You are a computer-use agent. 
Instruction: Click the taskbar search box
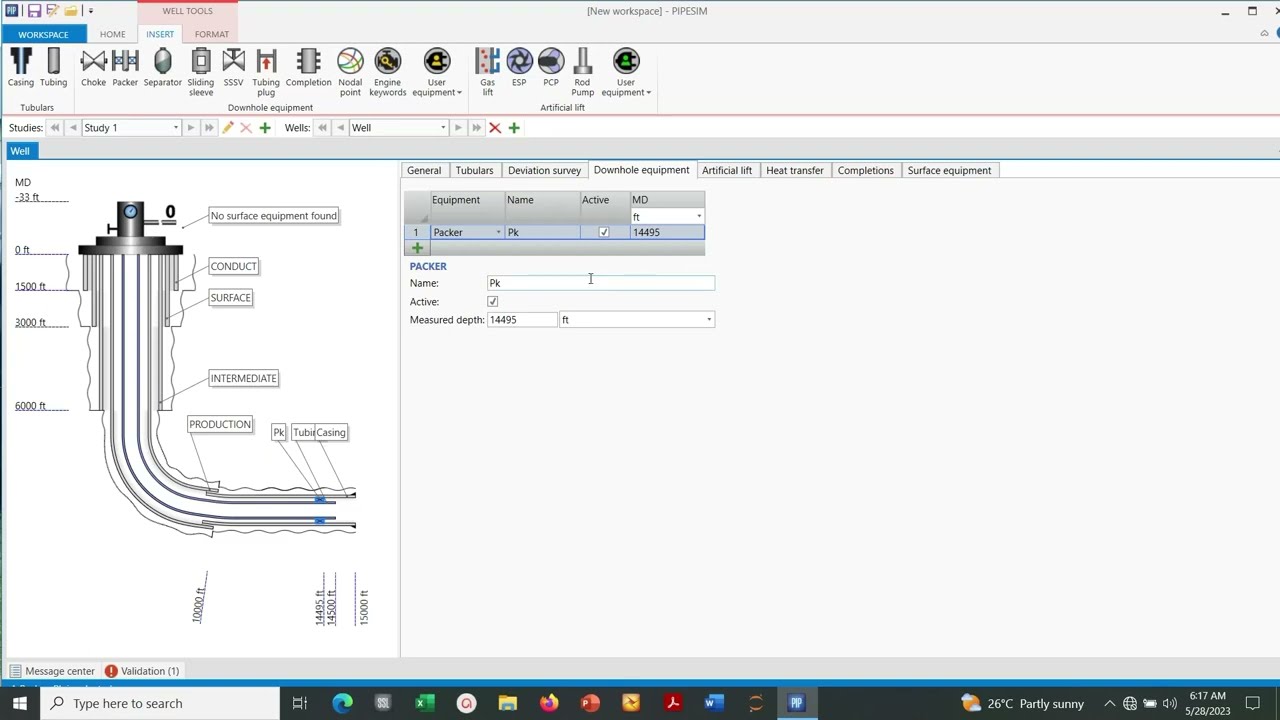[x=160, y=703]
